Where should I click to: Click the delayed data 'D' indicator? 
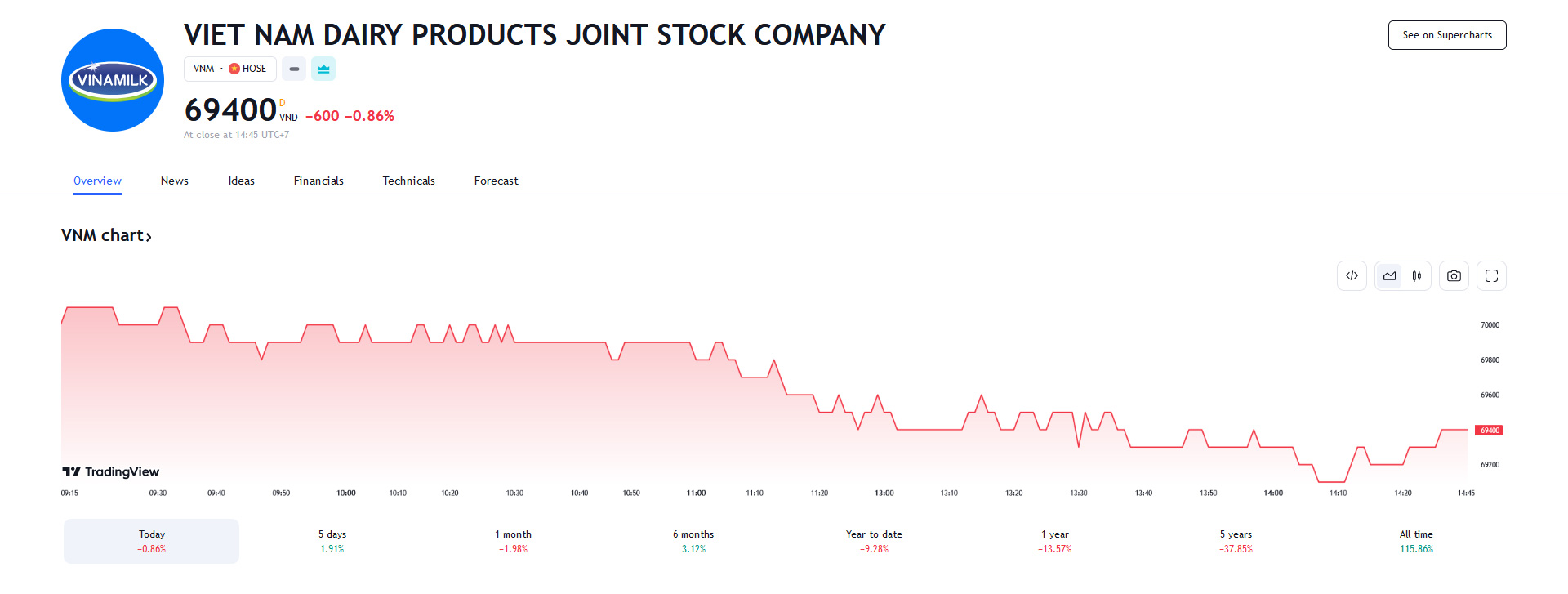[x=283, y=103]
